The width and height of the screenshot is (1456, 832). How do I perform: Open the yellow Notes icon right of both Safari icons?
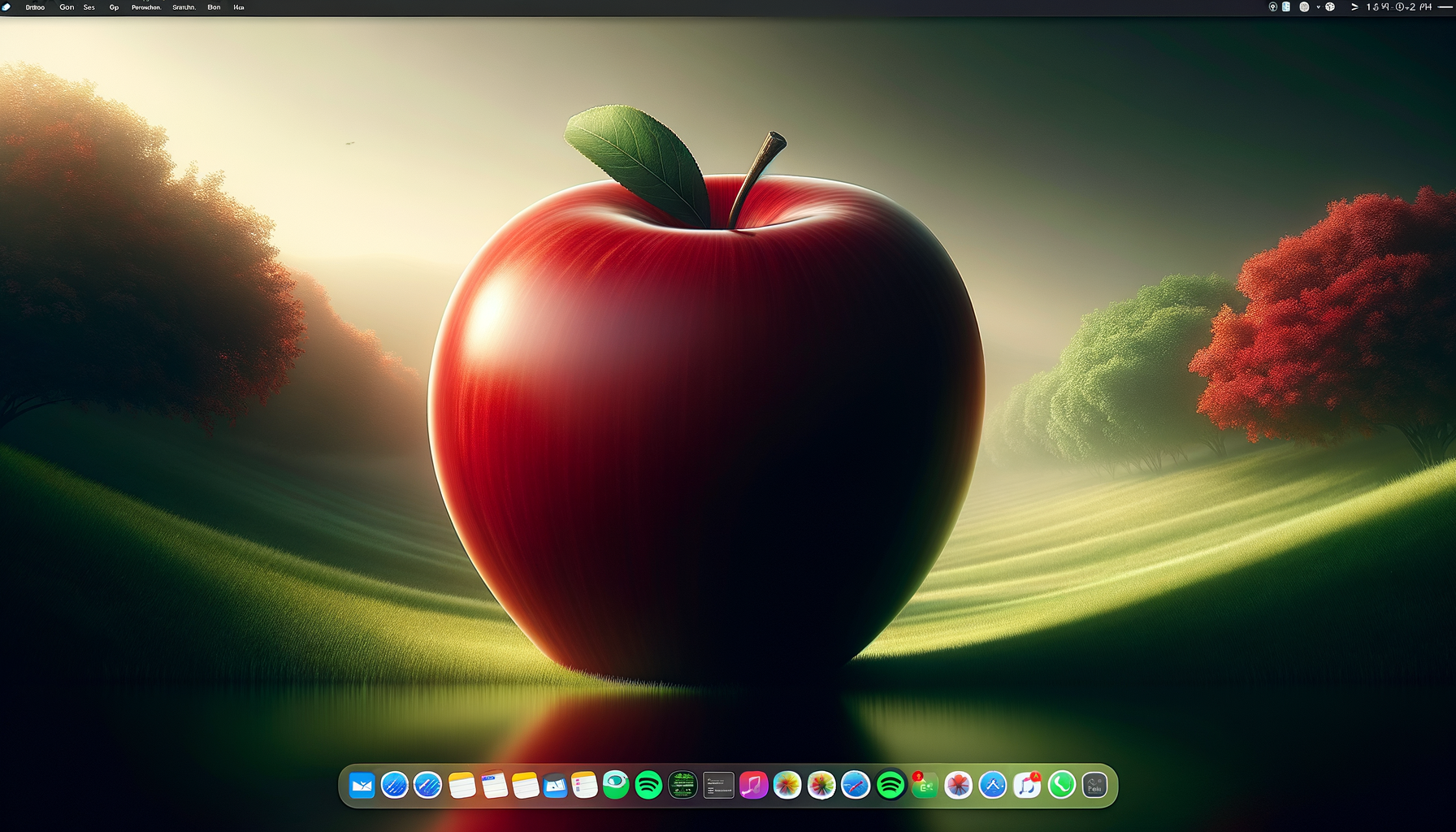coord(461,786)
